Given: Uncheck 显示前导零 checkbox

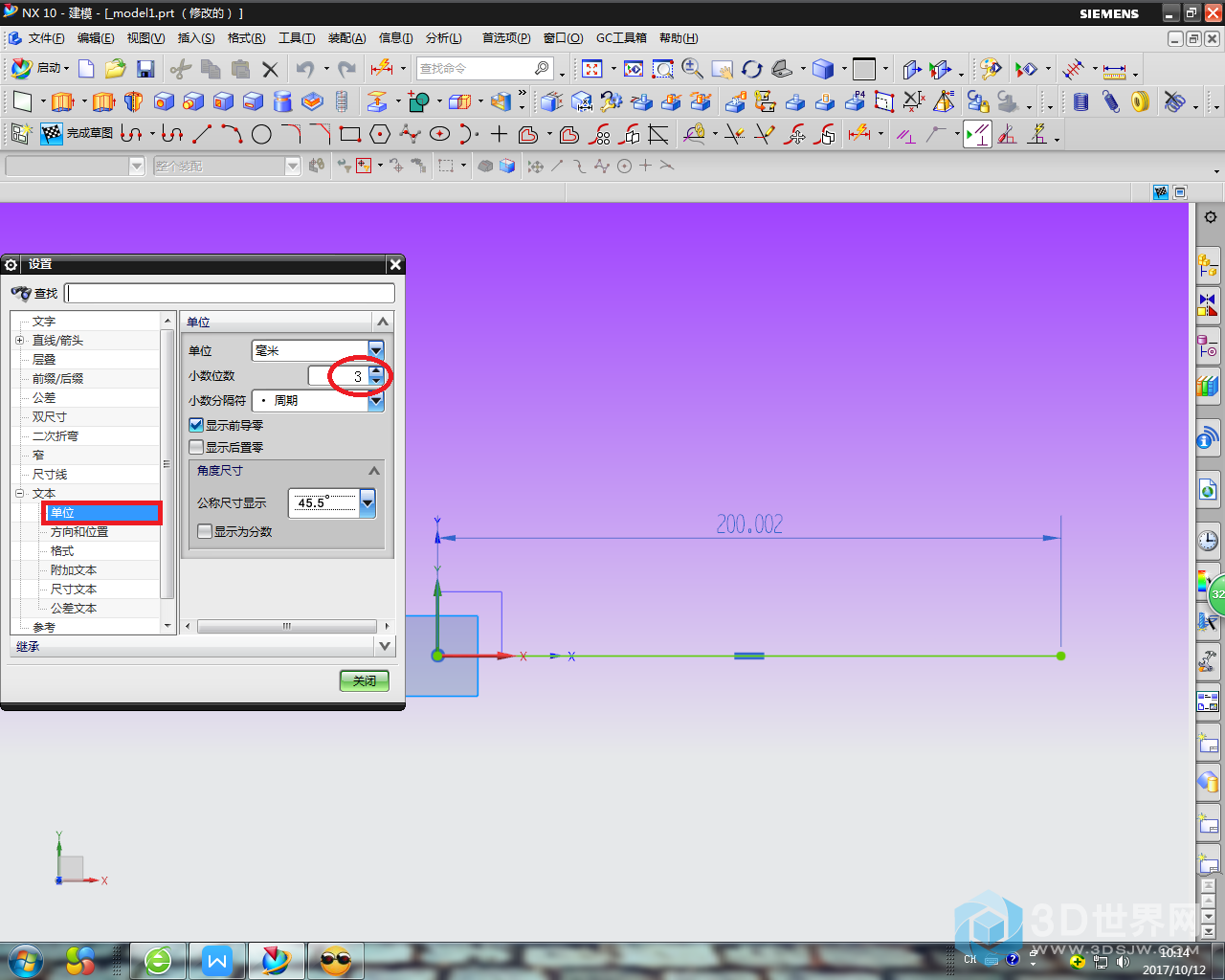Looking at the screenshot, I should pos(196,425).
